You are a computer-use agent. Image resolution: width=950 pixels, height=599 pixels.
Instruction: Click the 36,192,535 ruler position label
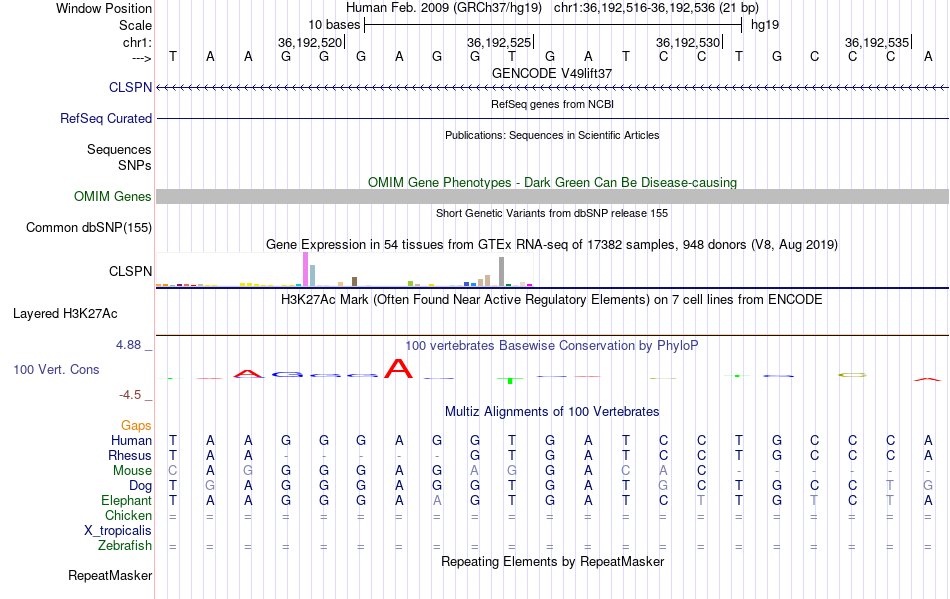tap(877, 42)
